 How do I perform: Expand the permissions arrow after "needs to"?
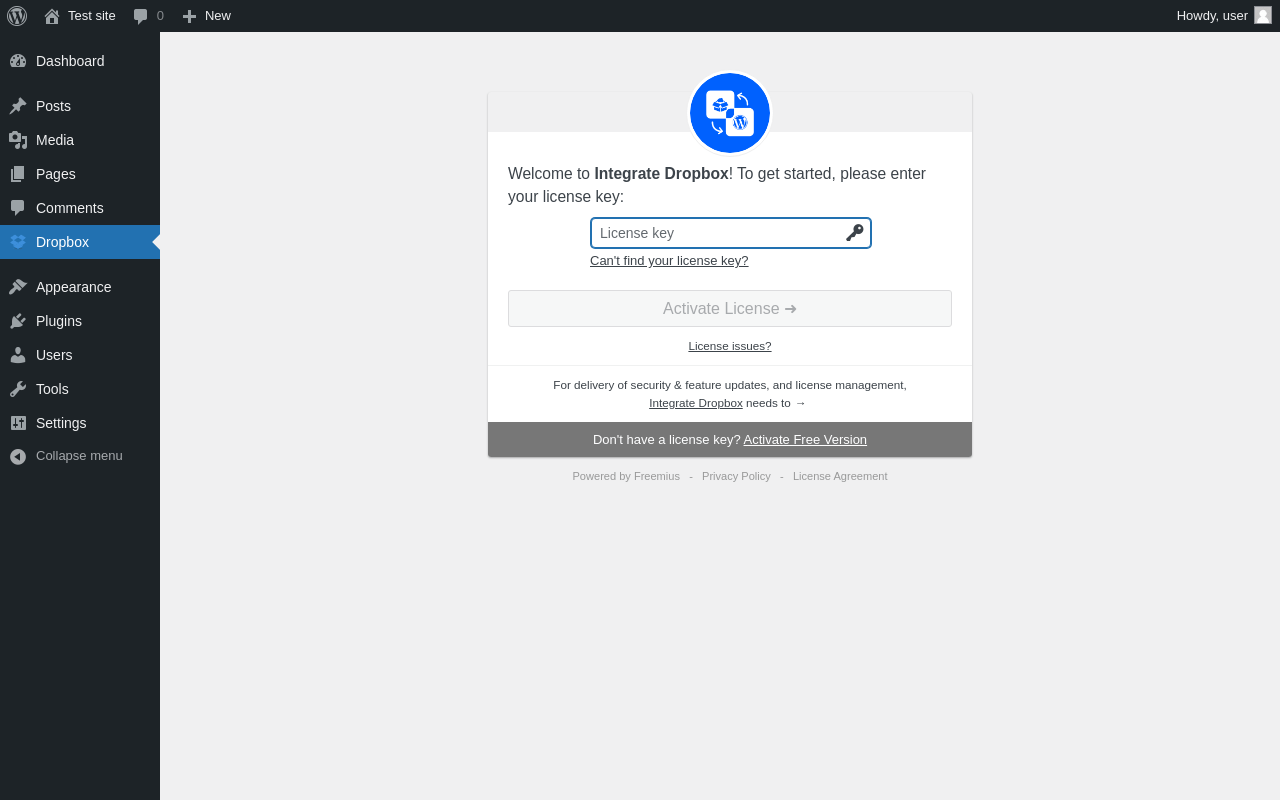click(800, 403)
